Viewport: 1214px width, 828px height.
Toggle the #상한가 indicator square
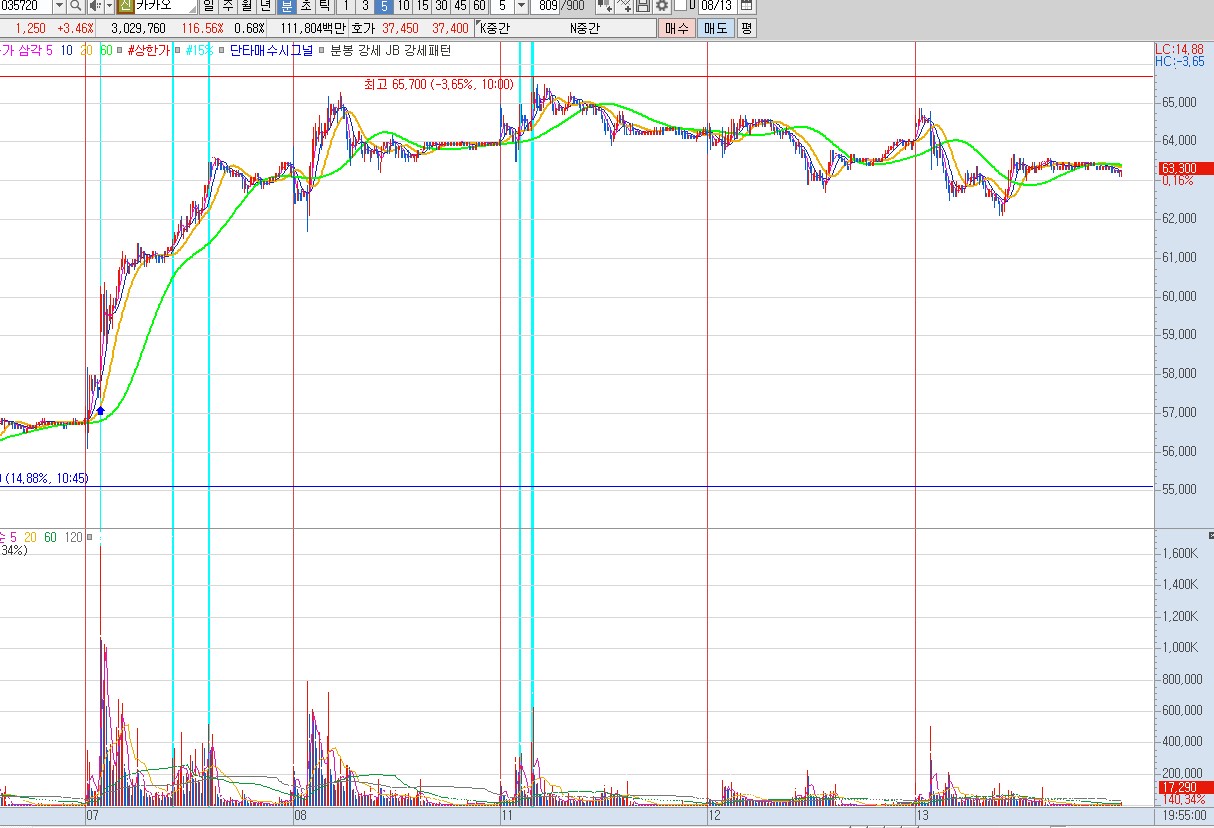119,50
